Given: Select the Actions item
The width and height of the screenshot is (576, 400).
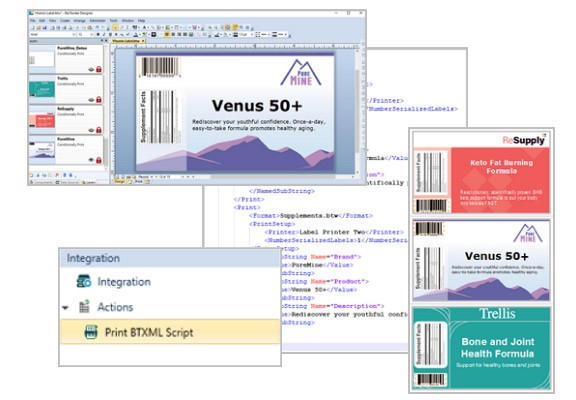Looking at the screenshot, I should 115,307.
